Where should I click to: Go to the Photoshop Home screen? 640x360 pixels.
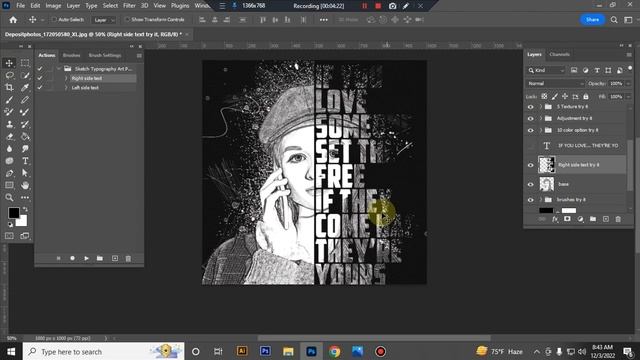click(13, 20)
